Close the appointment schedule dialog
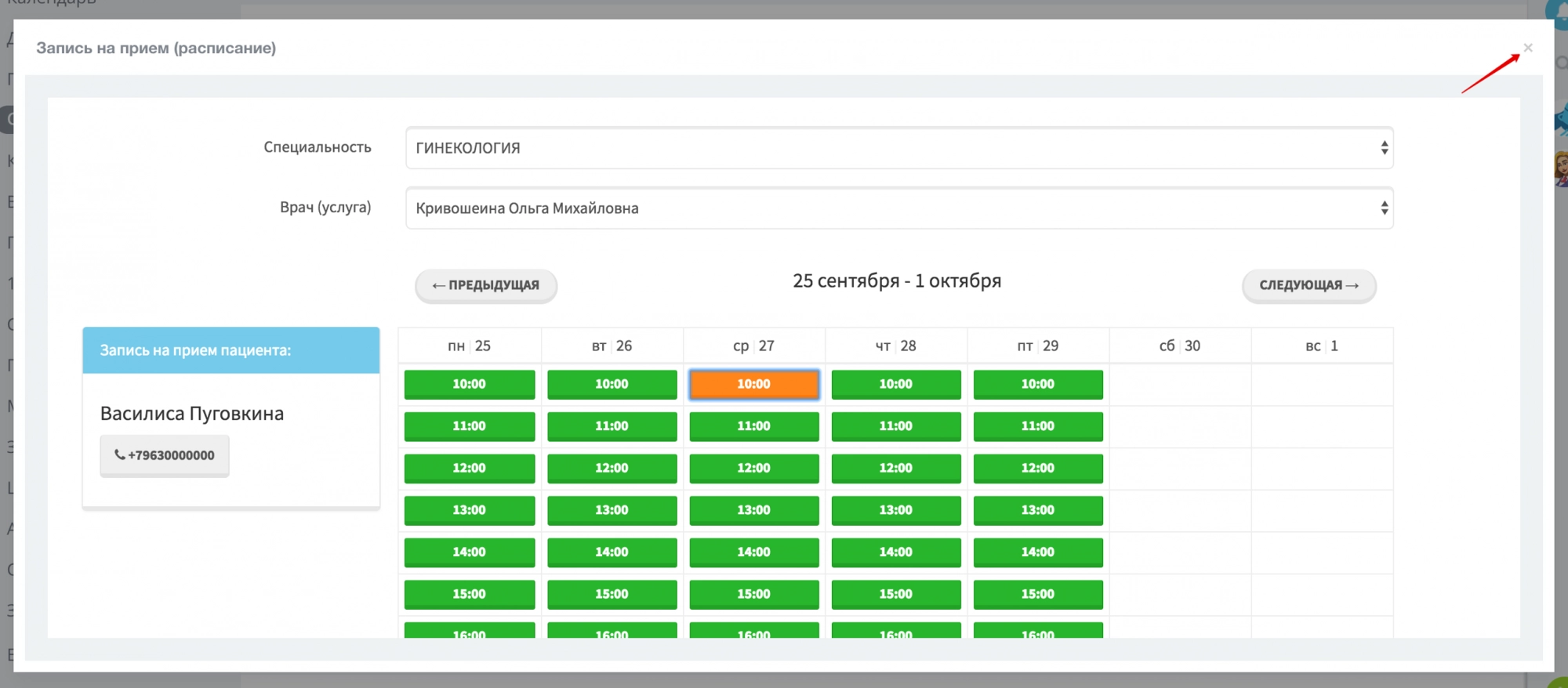 coord(1527,48)
